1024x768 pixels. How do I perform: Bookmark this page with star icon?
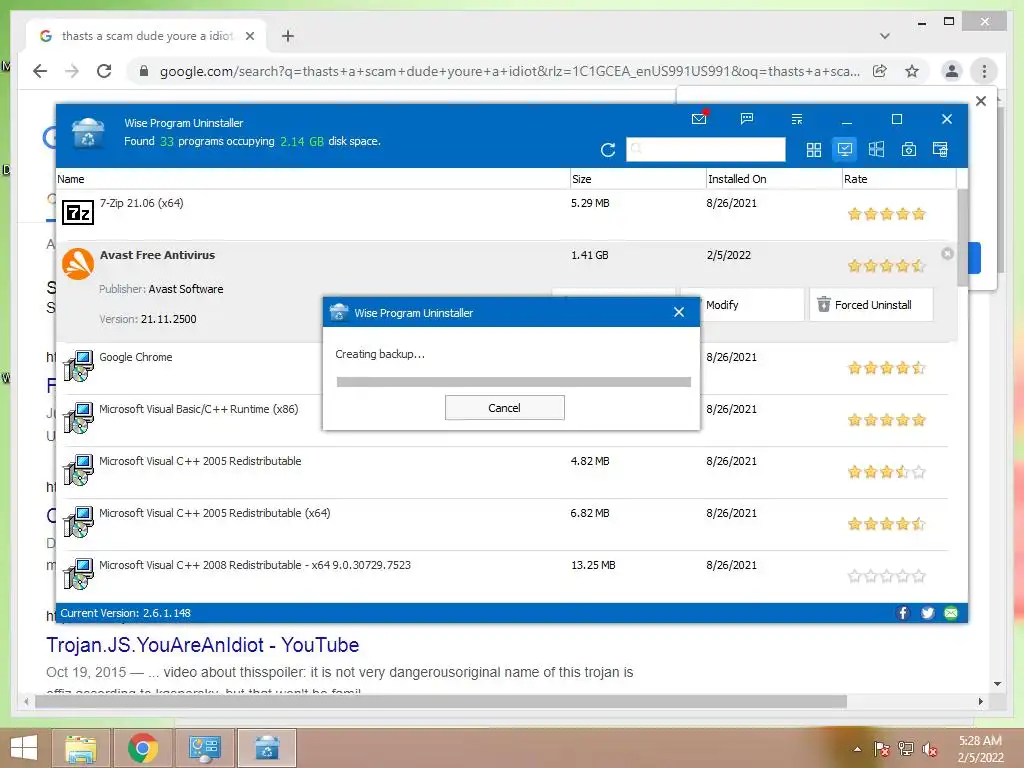[912, 71]
